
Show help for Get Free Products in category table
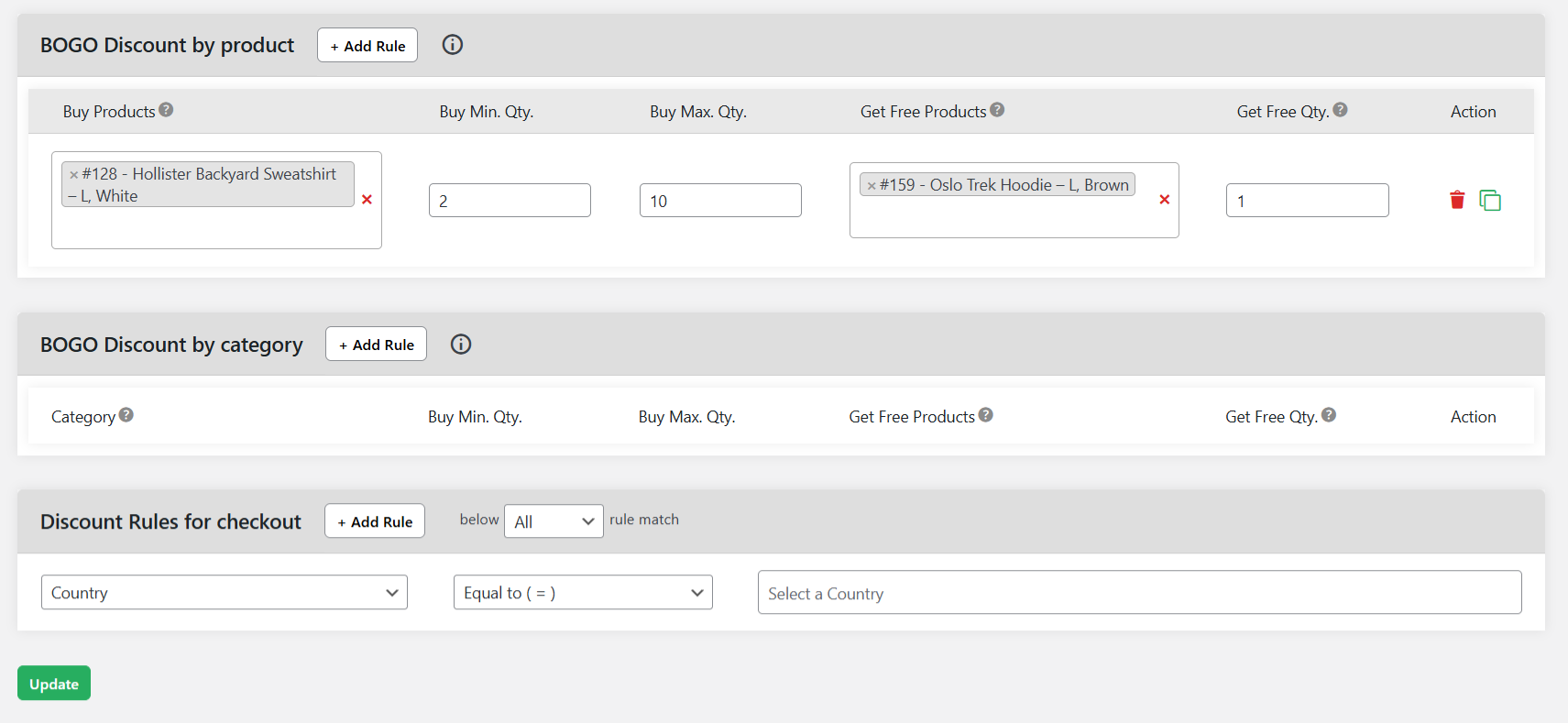click(x=985, y=415)
